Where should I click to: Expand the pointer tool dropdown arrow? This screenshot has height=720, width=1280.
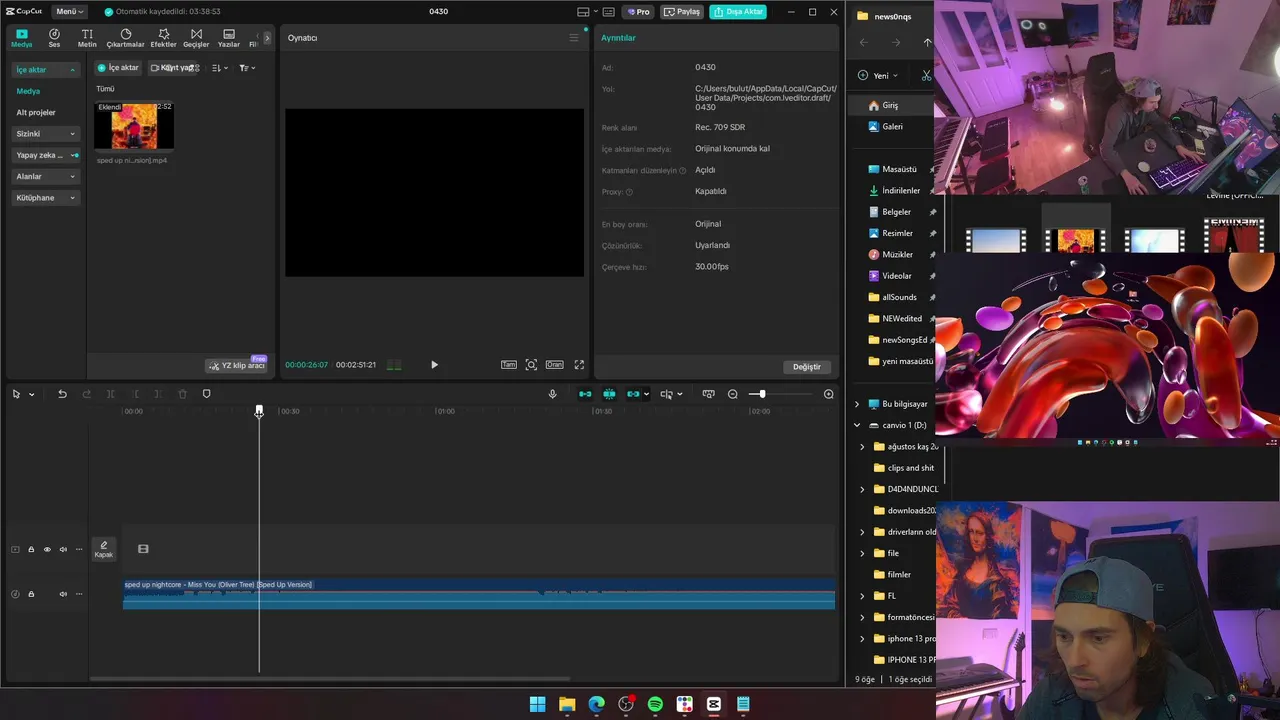[31, 394]
